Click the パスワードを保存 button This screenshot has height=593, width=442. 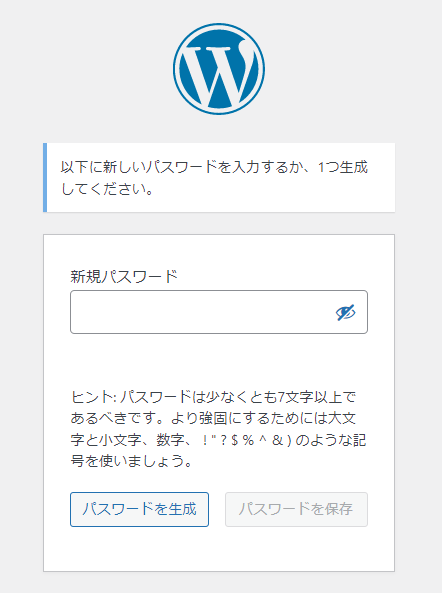(x=296, y=509)
